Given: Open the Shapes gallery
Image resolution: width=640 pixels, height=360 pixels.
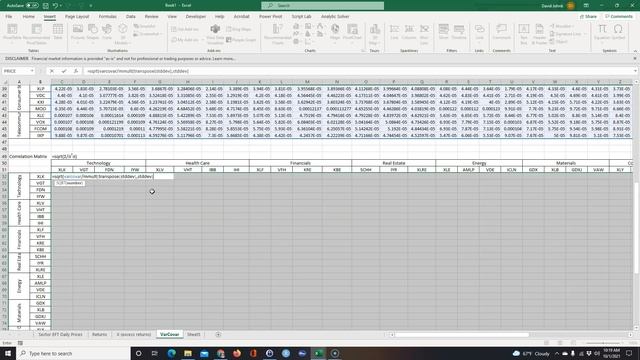Looking at the screenshot, I should pos(93,33).
